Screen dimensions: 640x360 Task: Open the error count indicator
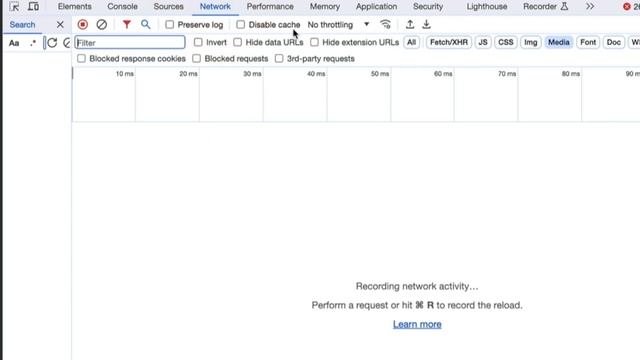point(631,7)
